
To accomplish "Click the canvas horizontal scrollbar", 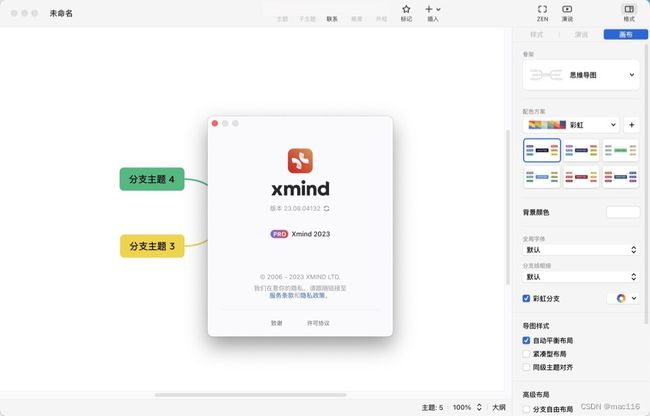I will tap(250, 395).
